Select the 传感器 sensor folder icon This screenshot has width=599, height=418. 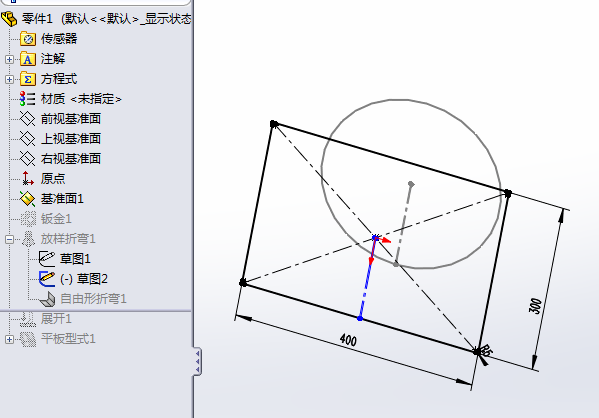point(28,39)
